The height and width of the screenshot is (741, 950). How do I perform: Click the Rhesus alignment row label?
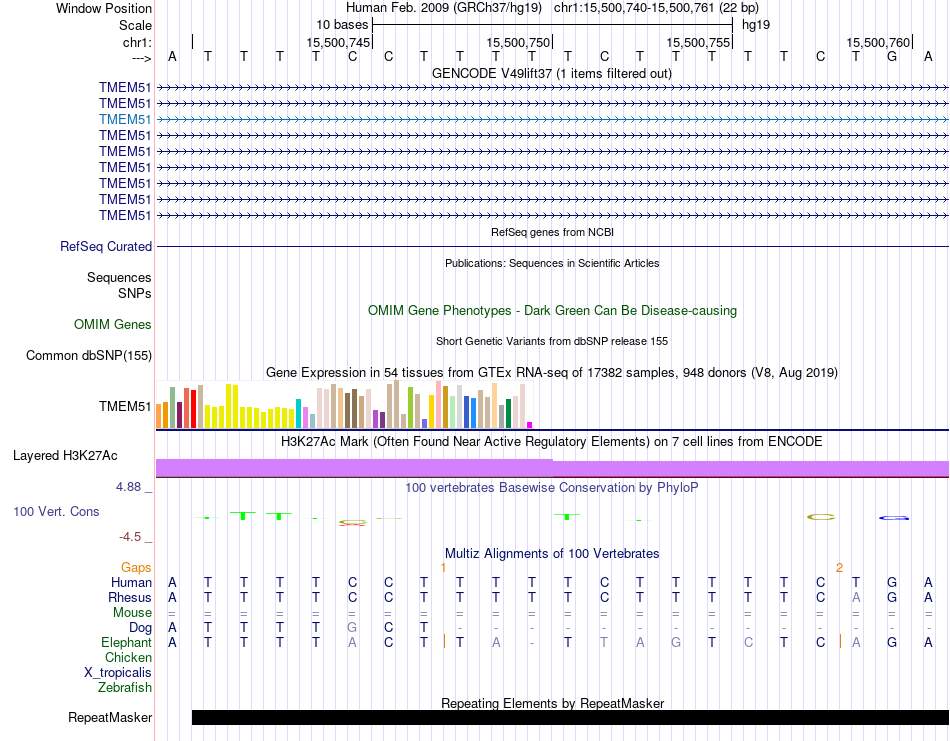tap(130, 598)
